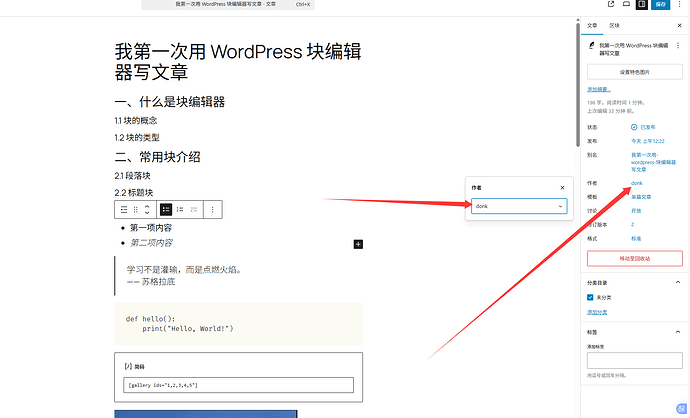Viewport: 690px width, 418px height.
Task: Click list item 第二项内容
Action: click(151, 243)
